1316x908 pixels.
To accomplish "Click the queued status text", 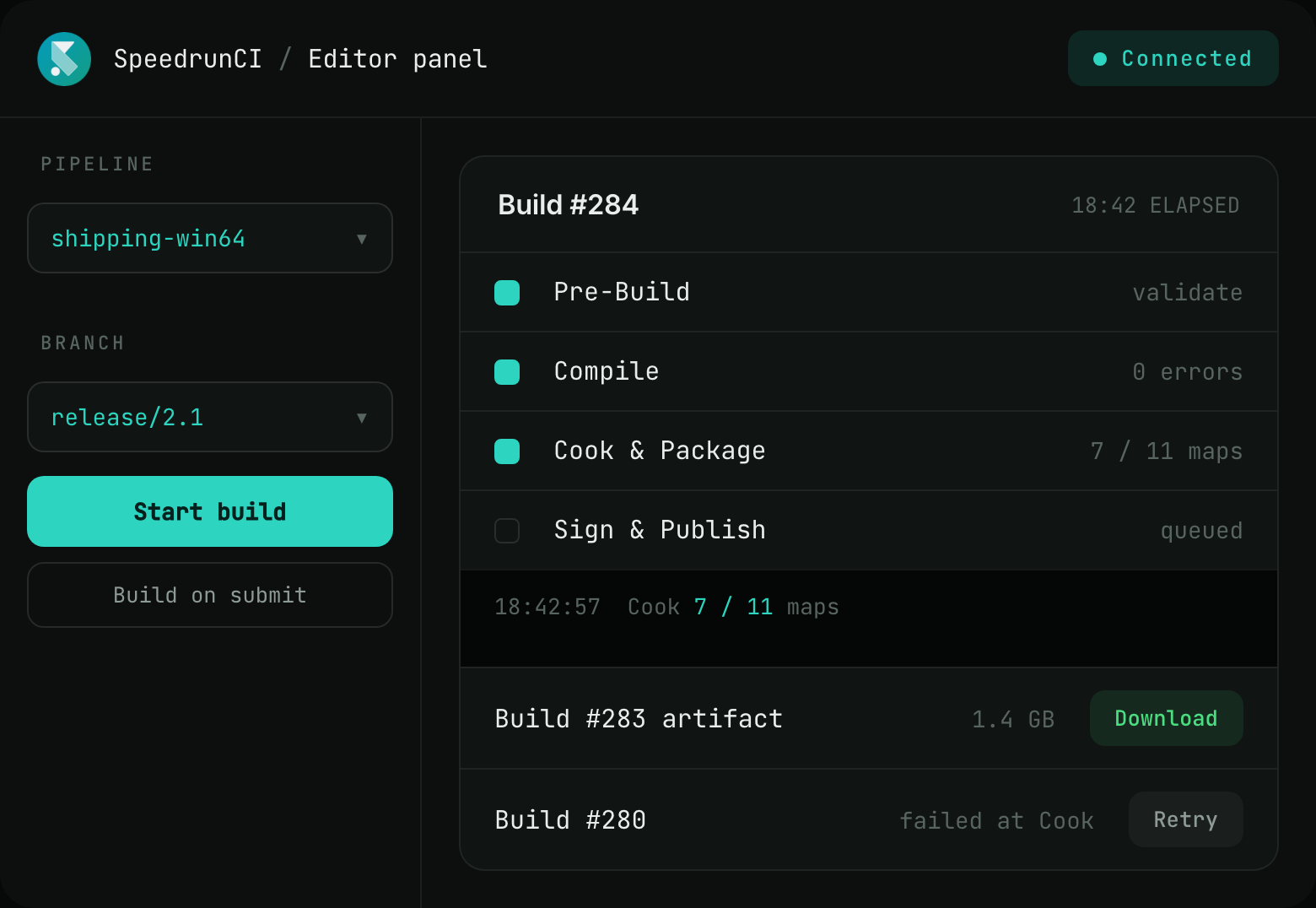I will click(1201, 531).
